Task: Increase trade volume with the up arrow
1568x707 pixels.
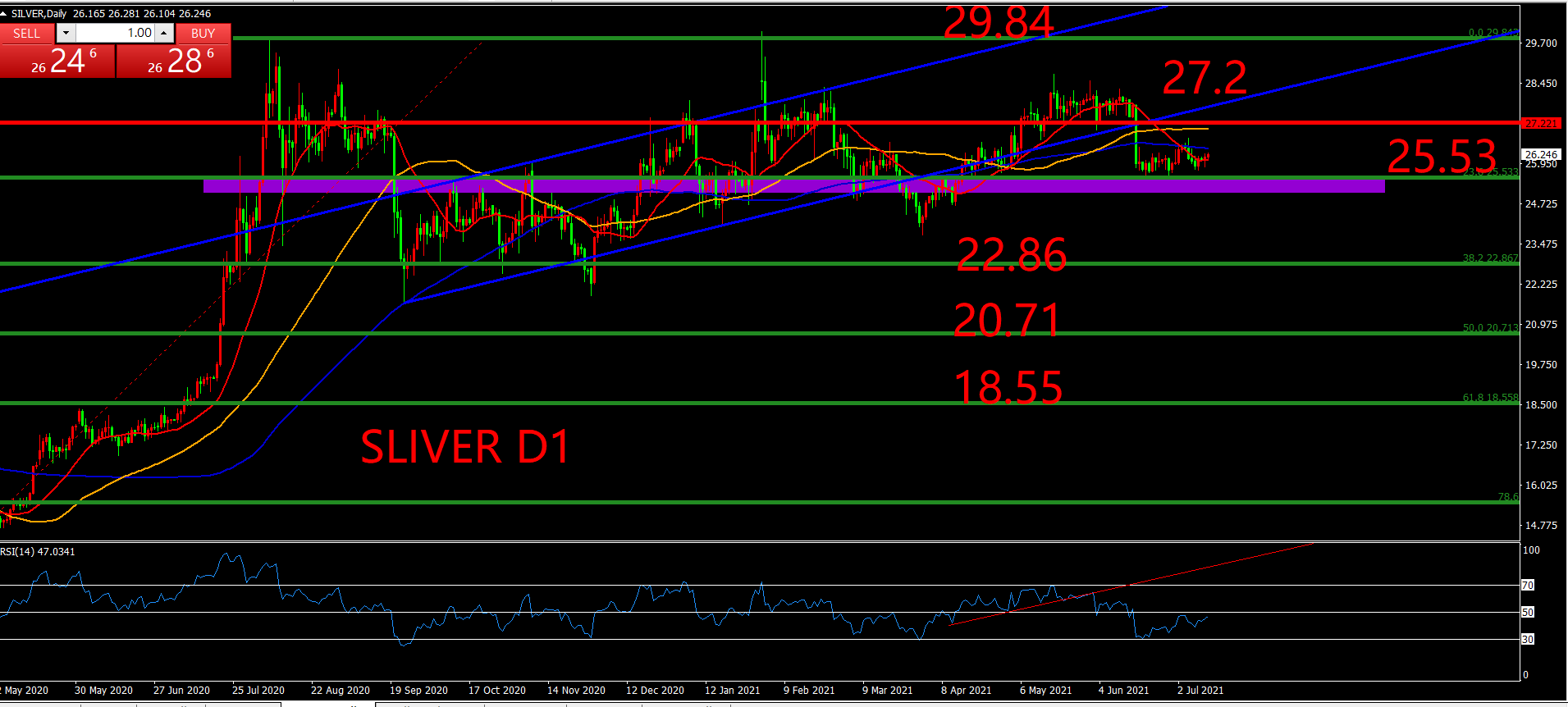Action: [164, 33]
